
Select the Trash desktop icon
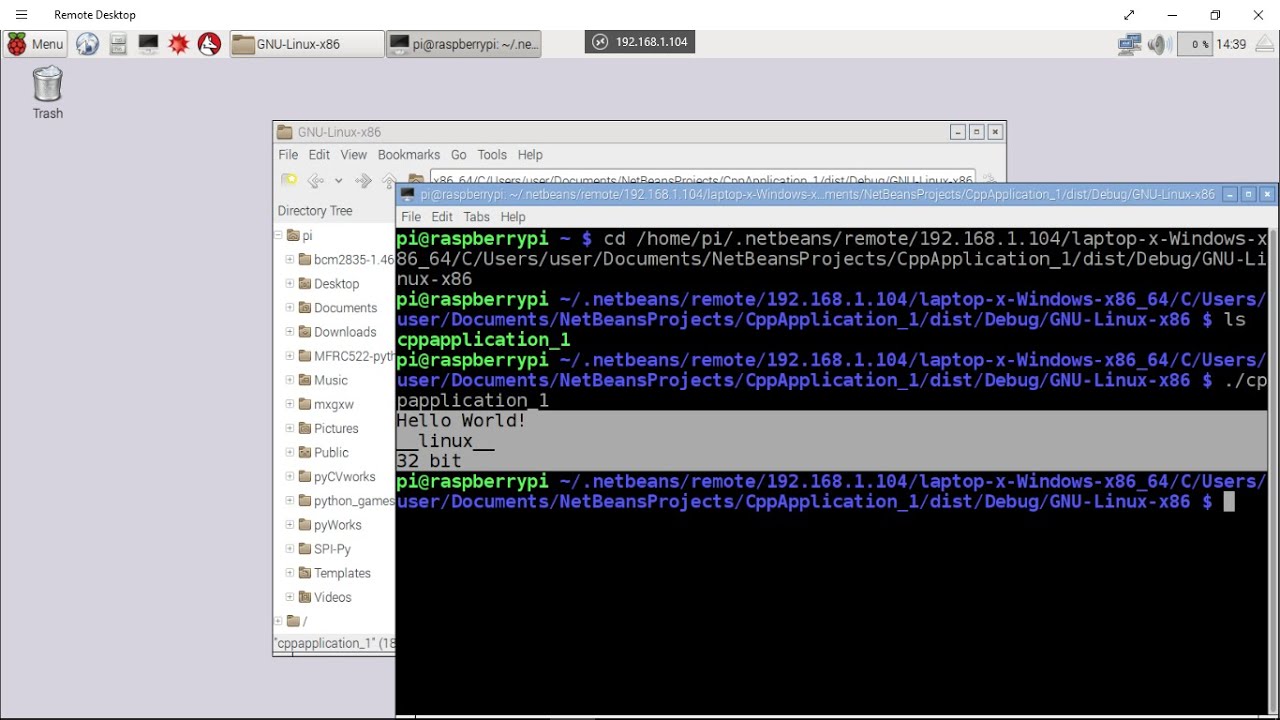pyautogui.click(x=48, y=93)
